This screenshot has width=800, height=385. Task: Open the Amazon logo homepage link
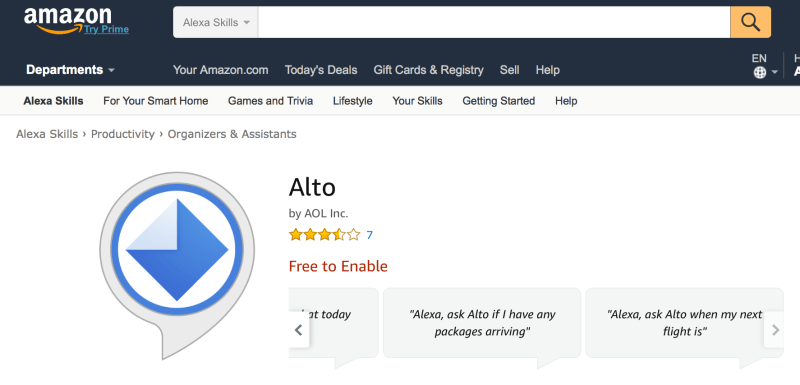67,20
